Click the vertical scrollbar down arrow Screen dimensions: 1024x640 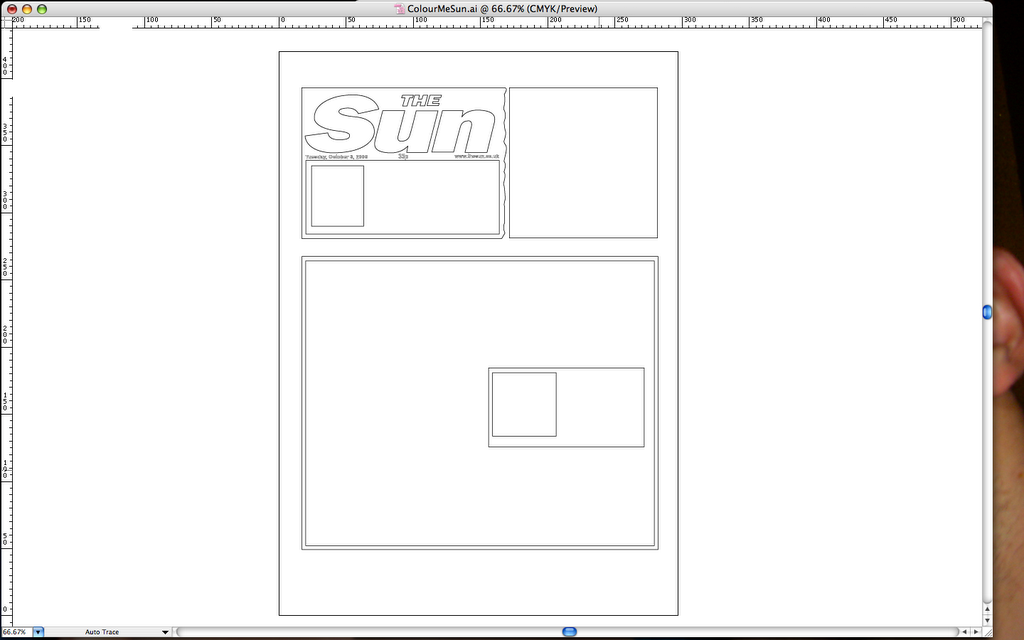[x=987, y=620]
